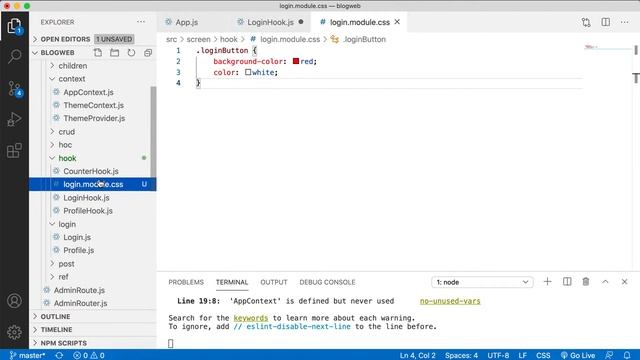The width and height of the screenshot is (640, 360).
Task: Open Source Control view with 4 changes
Action: coord(14,88)
